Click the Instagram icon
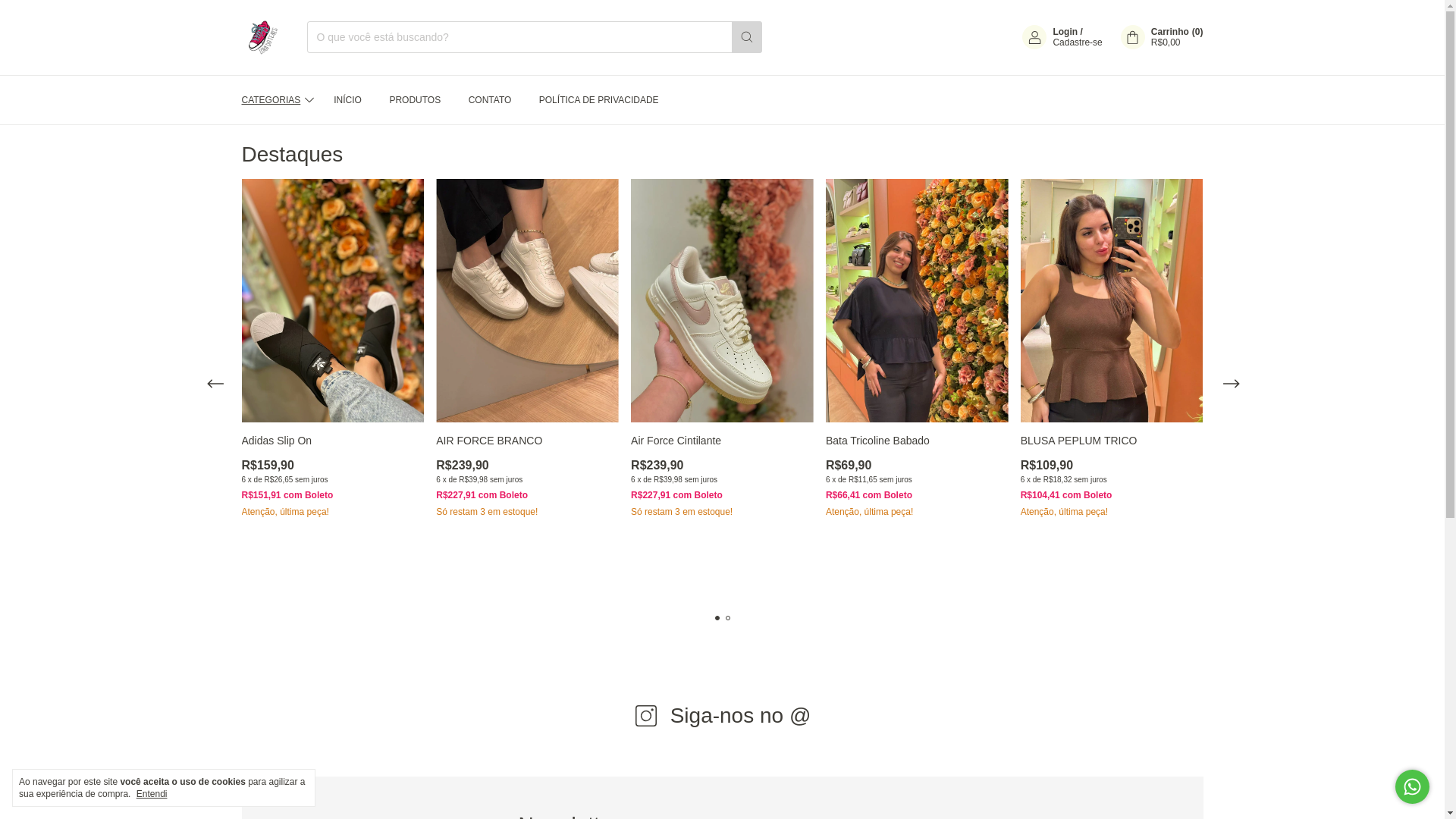This screenshot has height=819, width=1456. click(646, 716)
